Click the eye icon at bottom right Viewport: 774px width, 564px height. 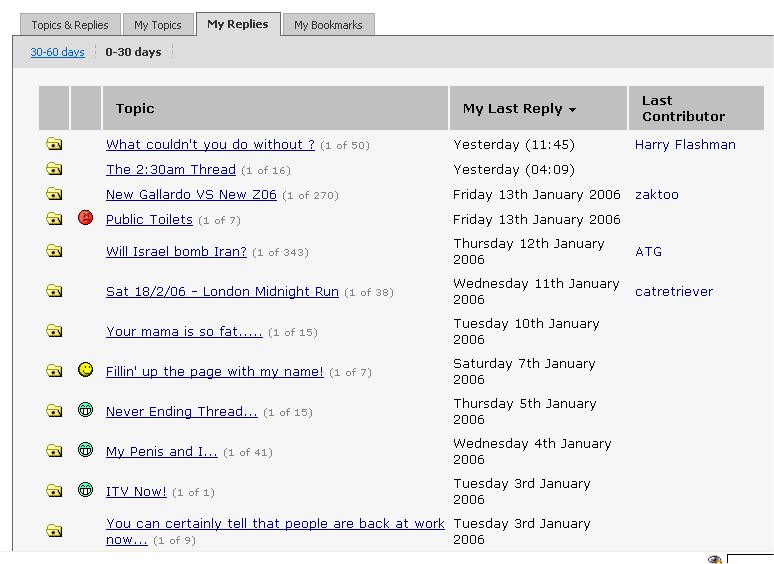(714, 559)
